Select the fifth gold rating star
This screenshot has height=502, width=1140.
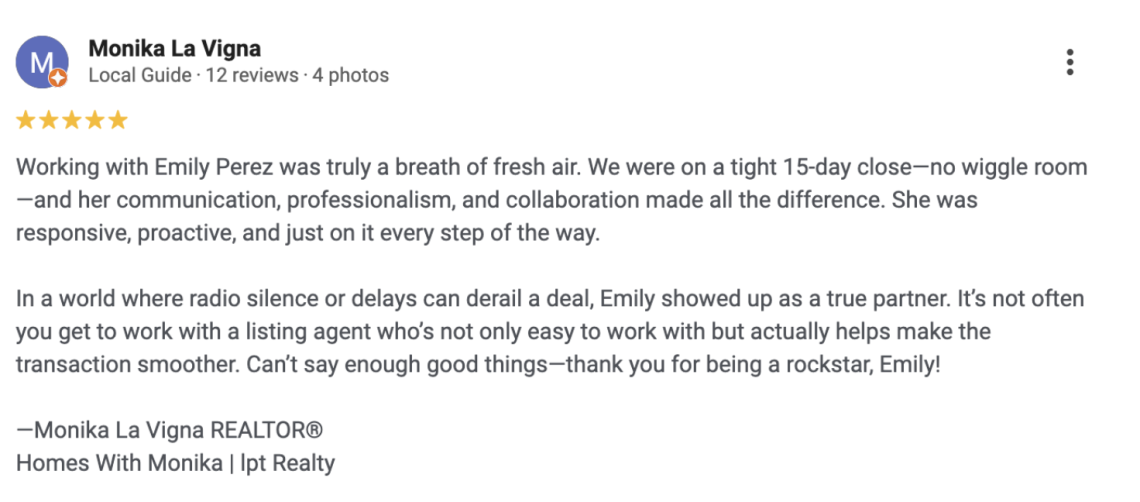coord(117,120)
